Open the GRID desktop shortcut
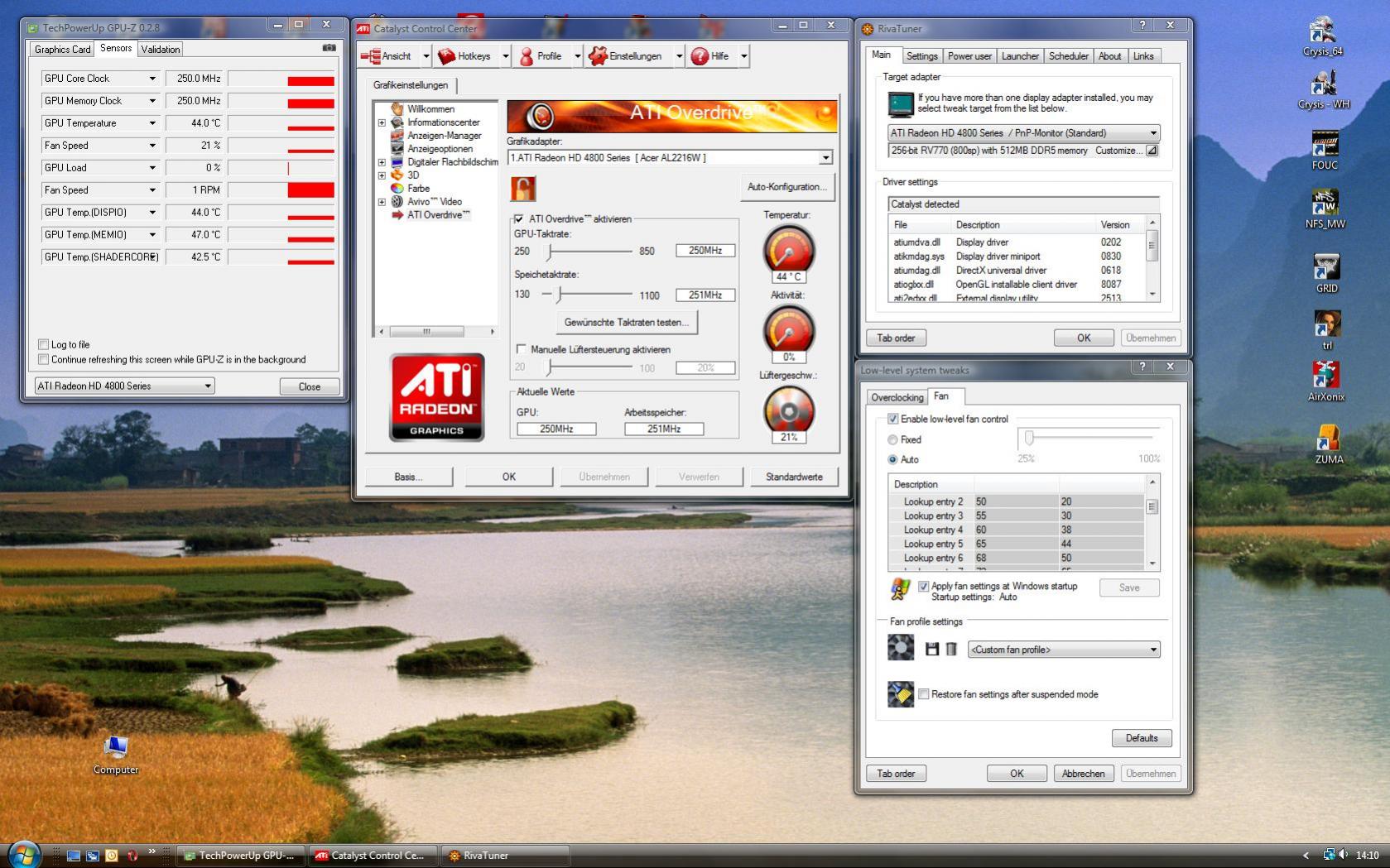The width and height of the screenshot is (1390, 868). tap(1326, 274)
